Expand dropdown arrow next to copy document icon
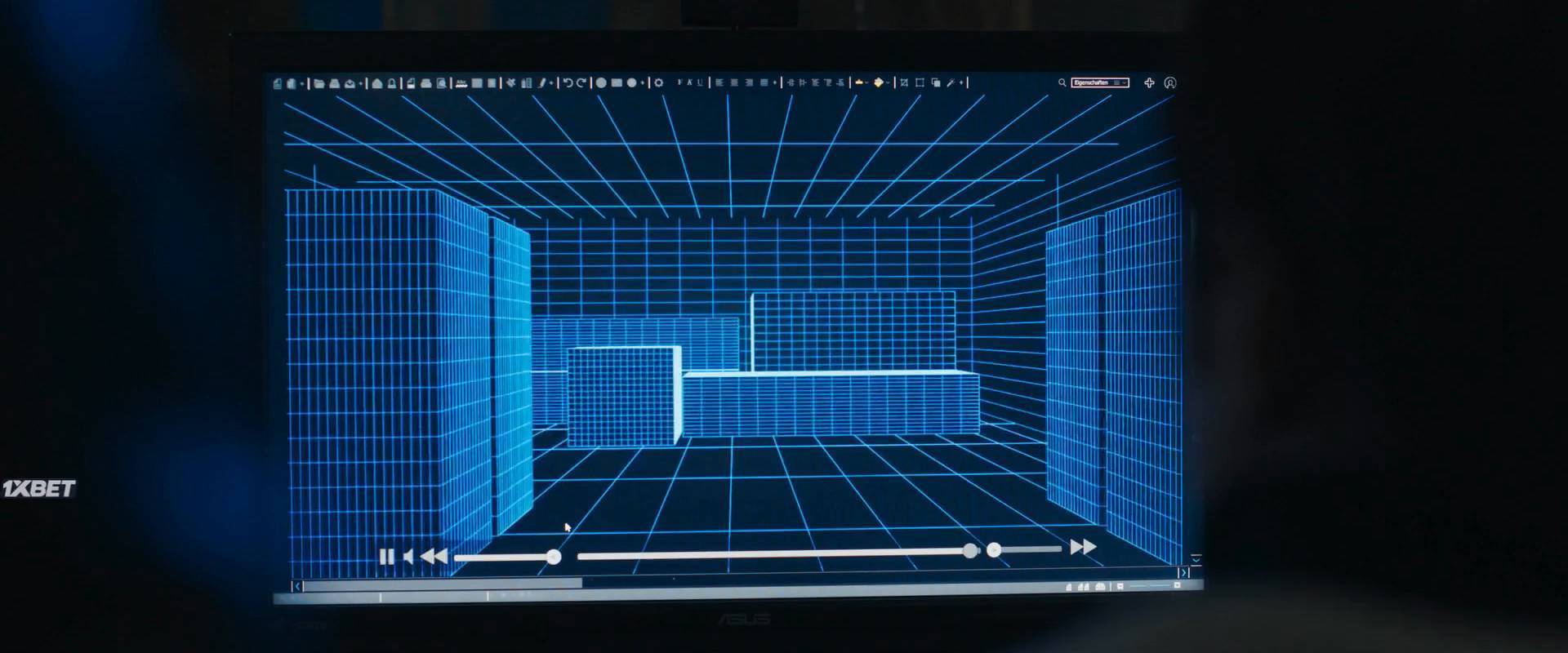The height and width of the screenshot is (653, 1568). click(x=302, y=83)
